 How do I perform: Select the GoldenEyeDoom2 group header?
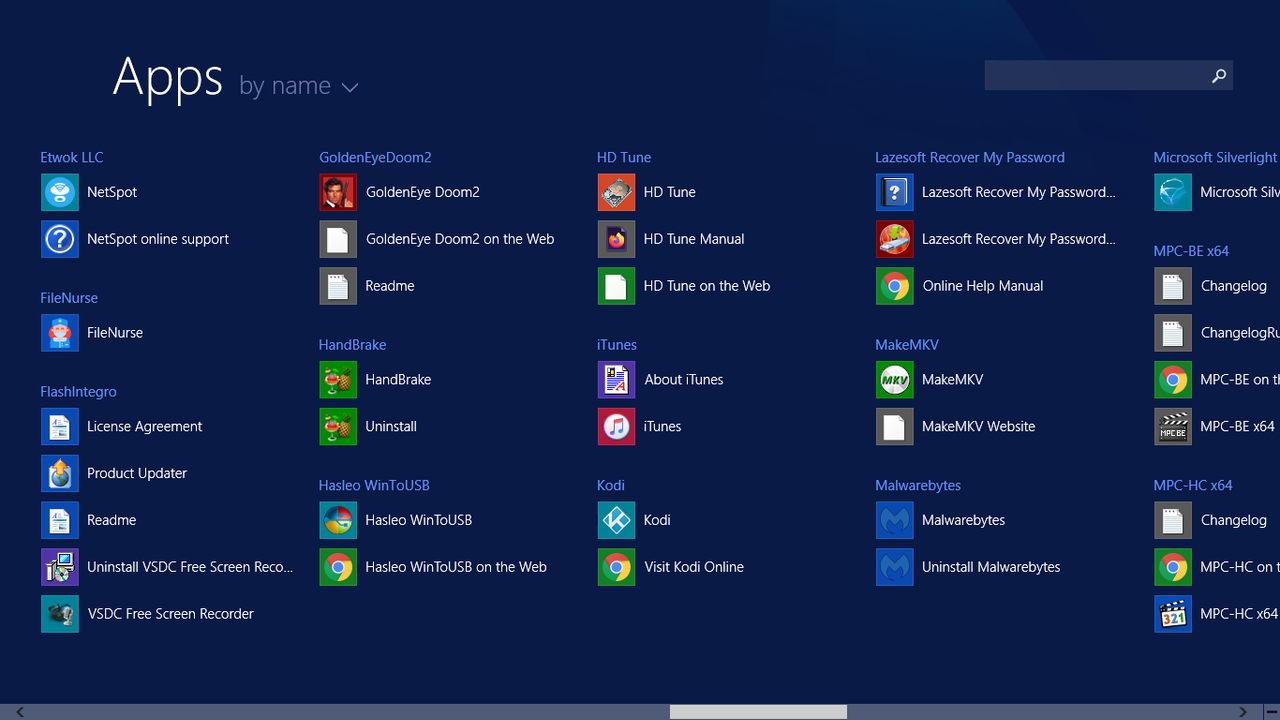[x=375, y=157]
